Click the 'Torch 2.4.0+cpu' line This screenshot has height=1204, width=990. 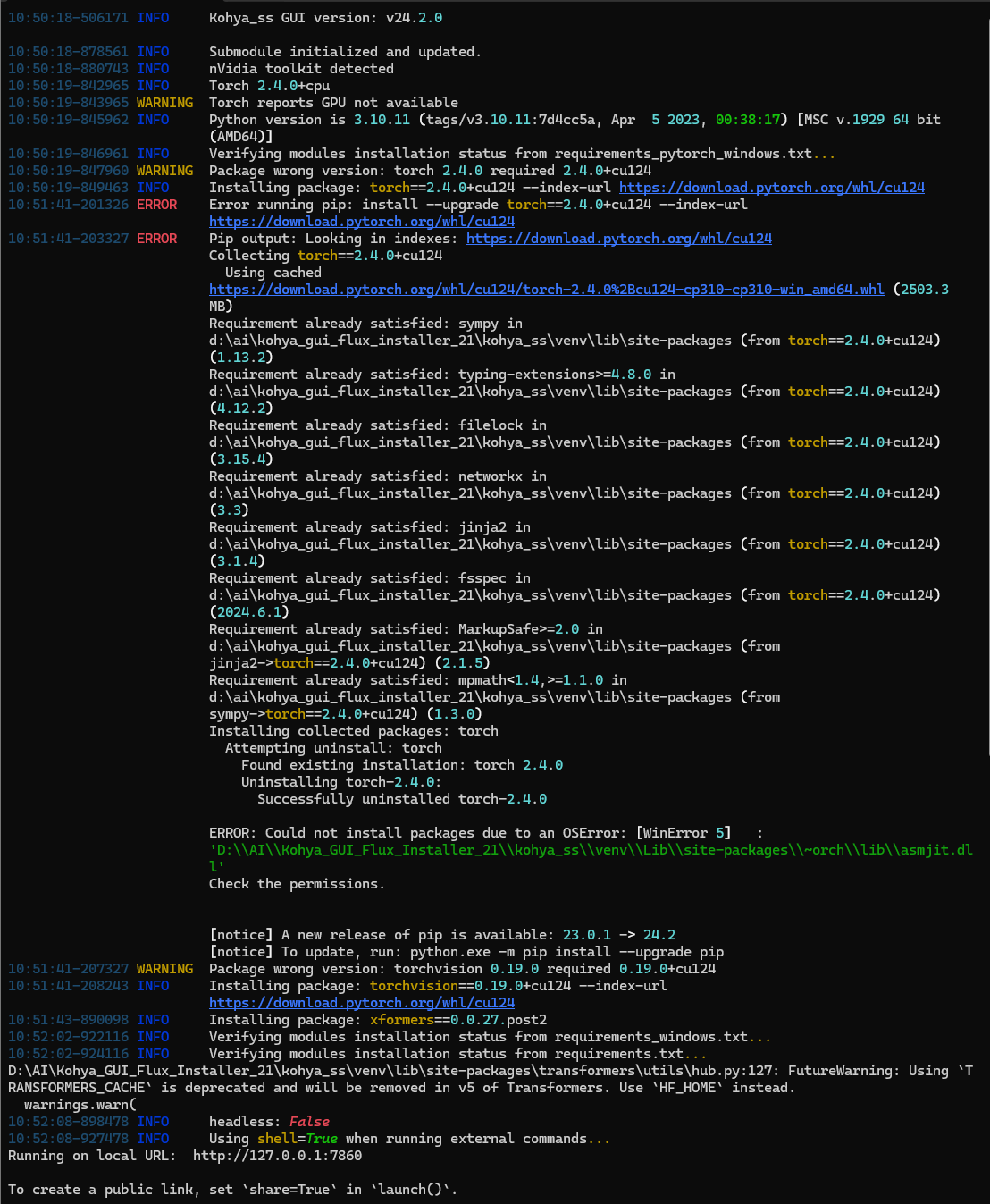click(269, 86)
